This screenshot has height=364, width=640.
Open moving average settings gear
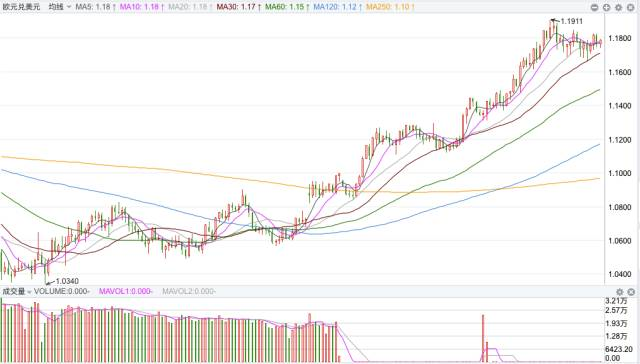[619, 7]
